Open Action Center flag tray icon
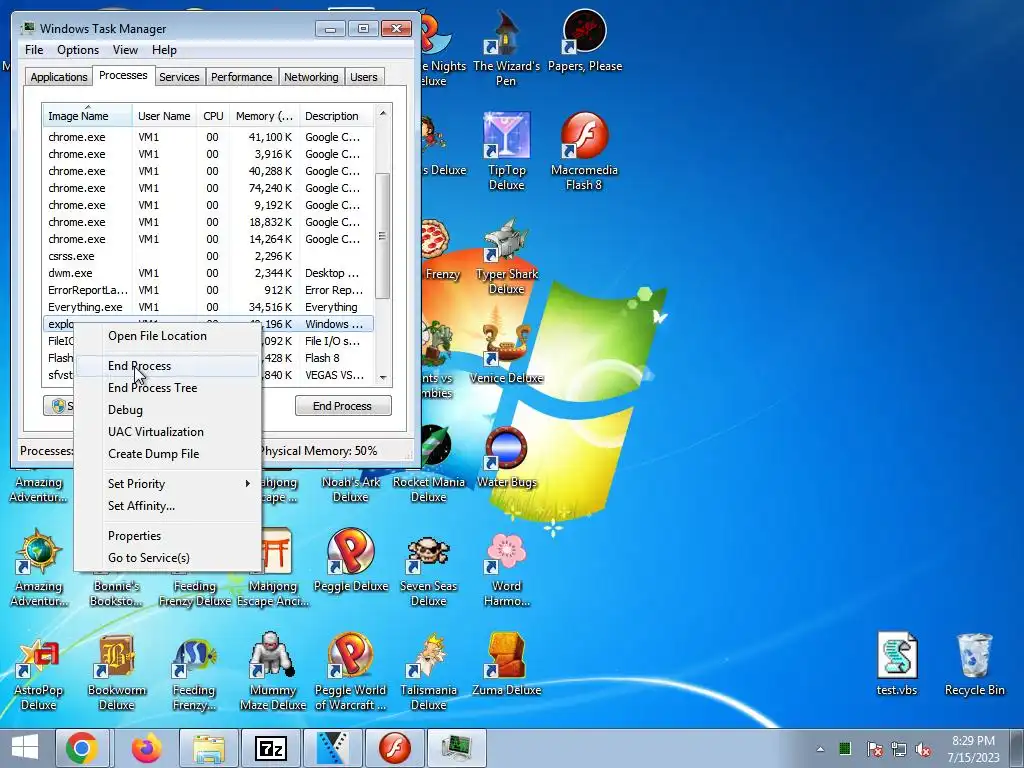 pyautogui.click(x=874, y=749)
